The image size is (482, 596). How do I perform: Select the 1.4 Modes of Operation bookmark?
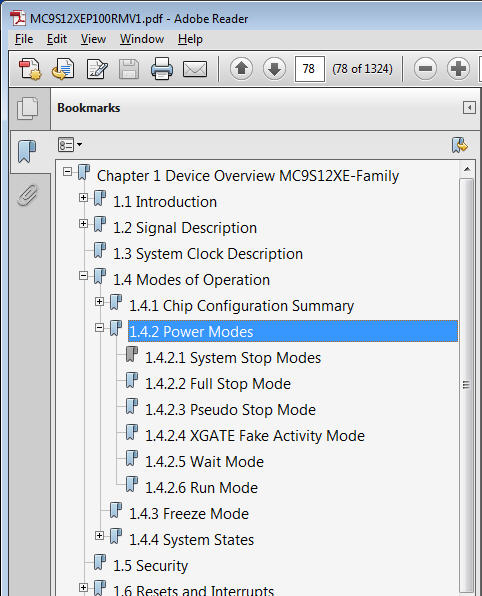(192, 280)
